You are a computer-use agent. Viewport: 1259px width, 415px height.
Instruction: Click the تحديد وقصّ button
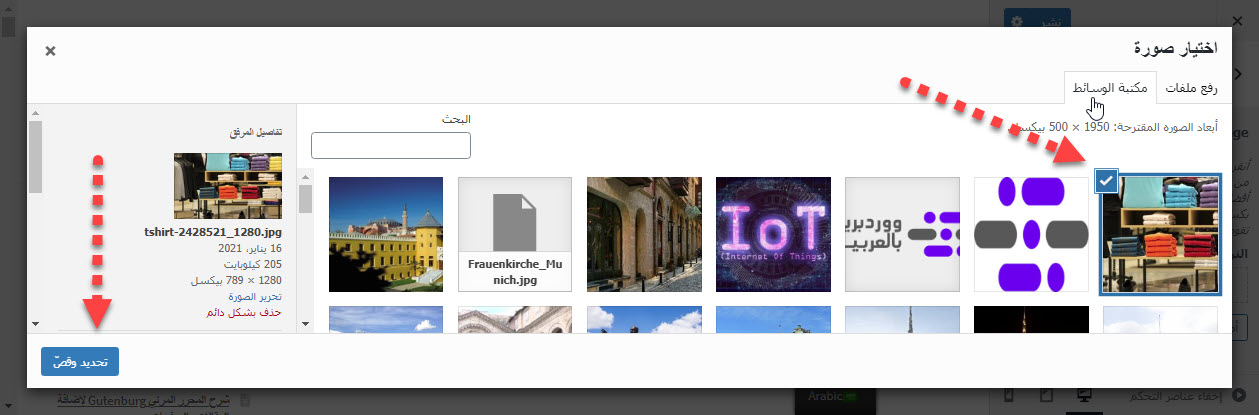point(80,361)
